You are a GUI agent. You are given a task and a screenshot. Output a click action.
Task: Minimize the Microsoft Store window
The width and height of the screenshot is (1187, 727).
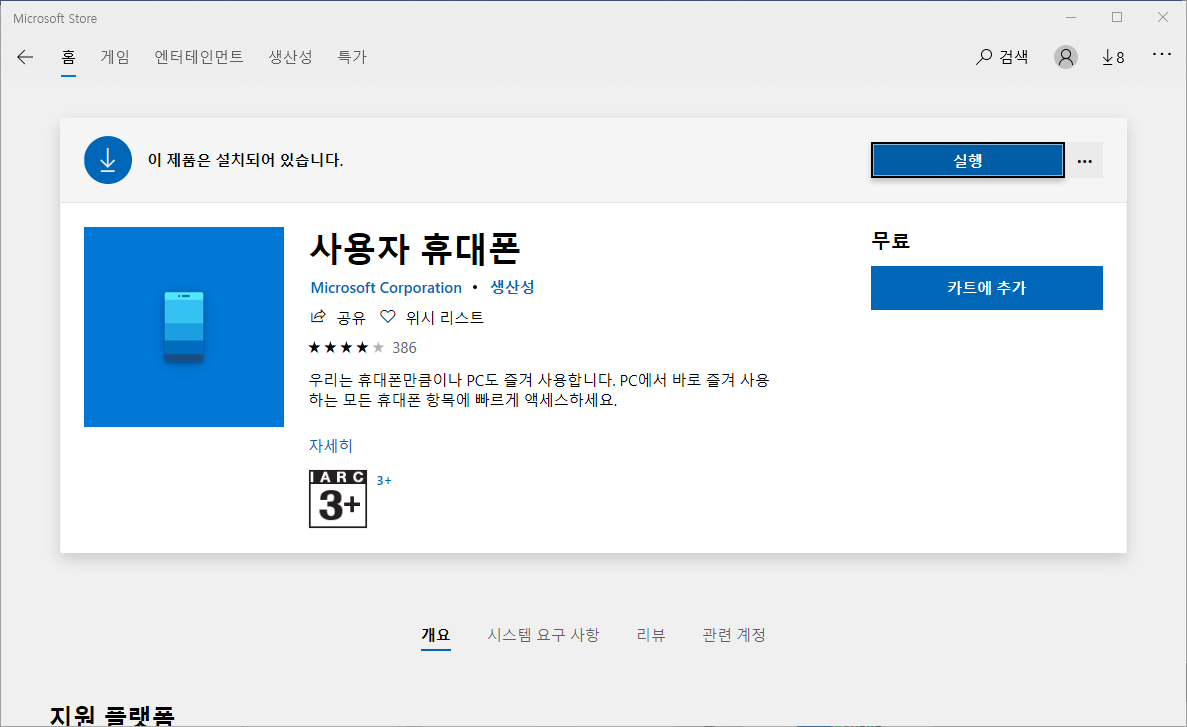point(1071,17)
